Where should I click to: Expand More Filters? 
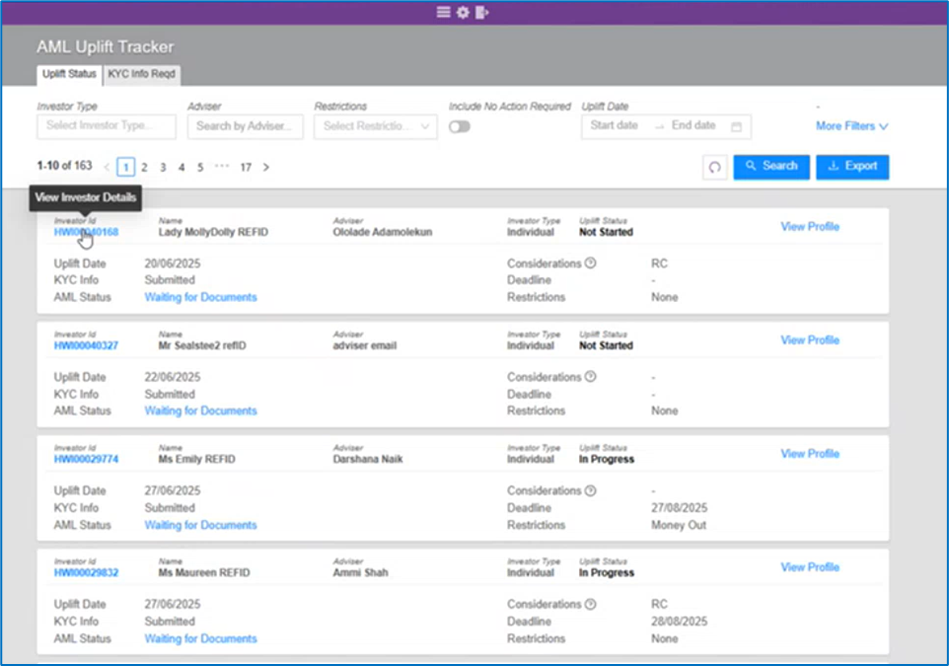point(851,126)
